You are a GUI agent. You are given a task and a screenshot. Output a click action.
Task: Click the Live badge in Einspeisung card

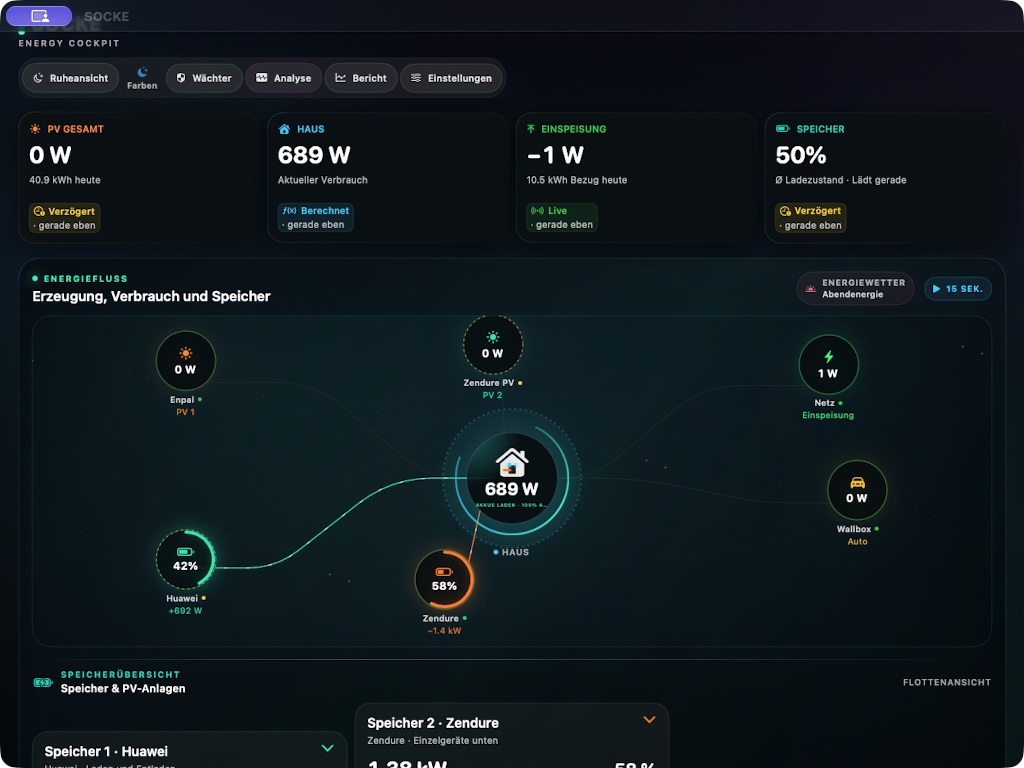562,217
